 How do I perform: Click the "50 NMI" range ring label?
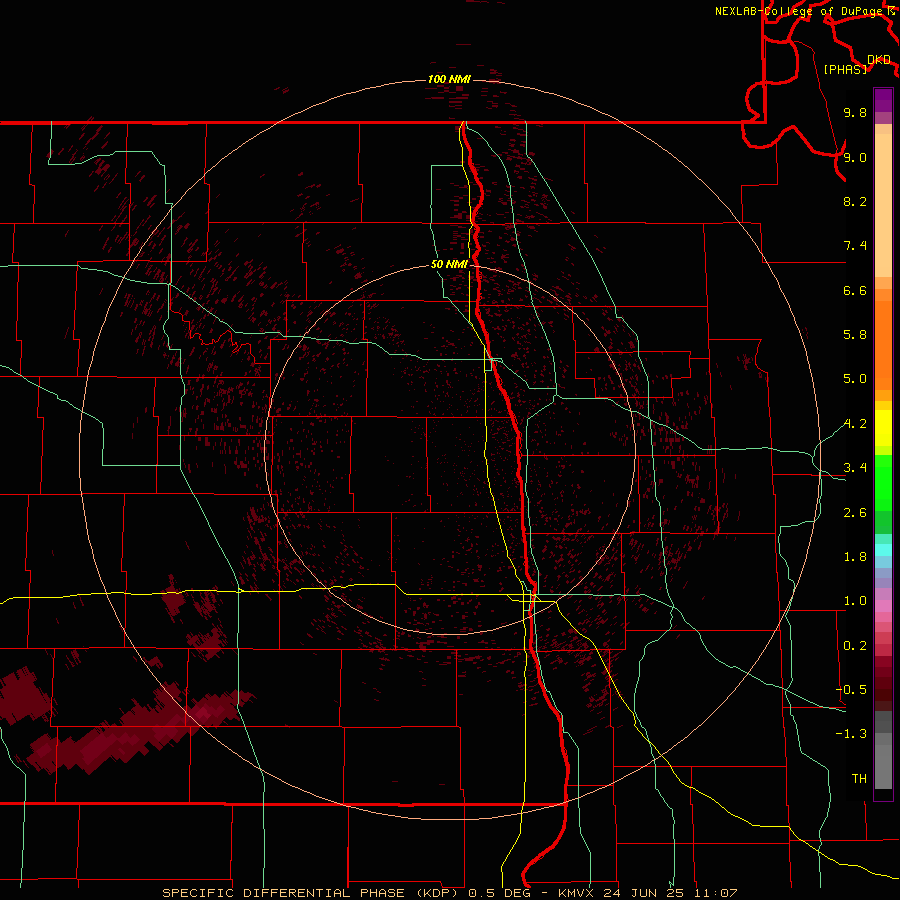point(449,264)
